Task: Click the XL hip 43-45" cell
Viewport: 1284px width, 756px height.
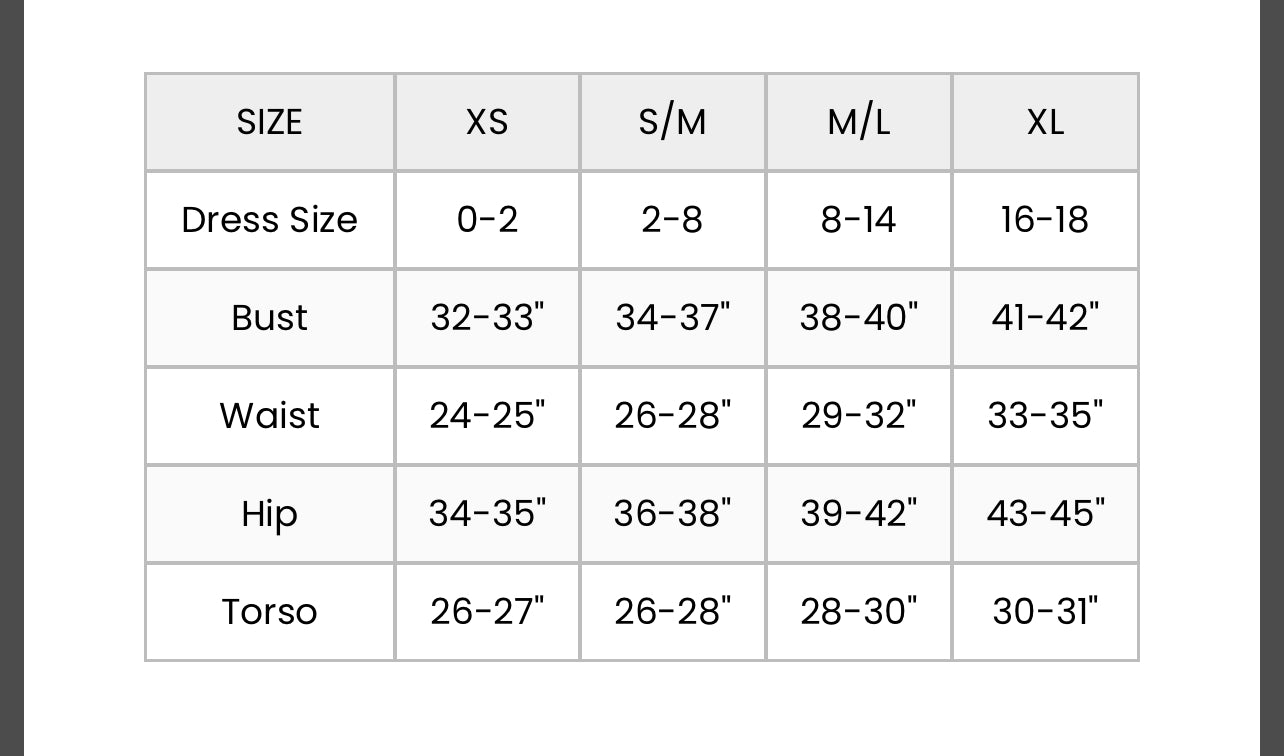Action: coord(1045,514)
